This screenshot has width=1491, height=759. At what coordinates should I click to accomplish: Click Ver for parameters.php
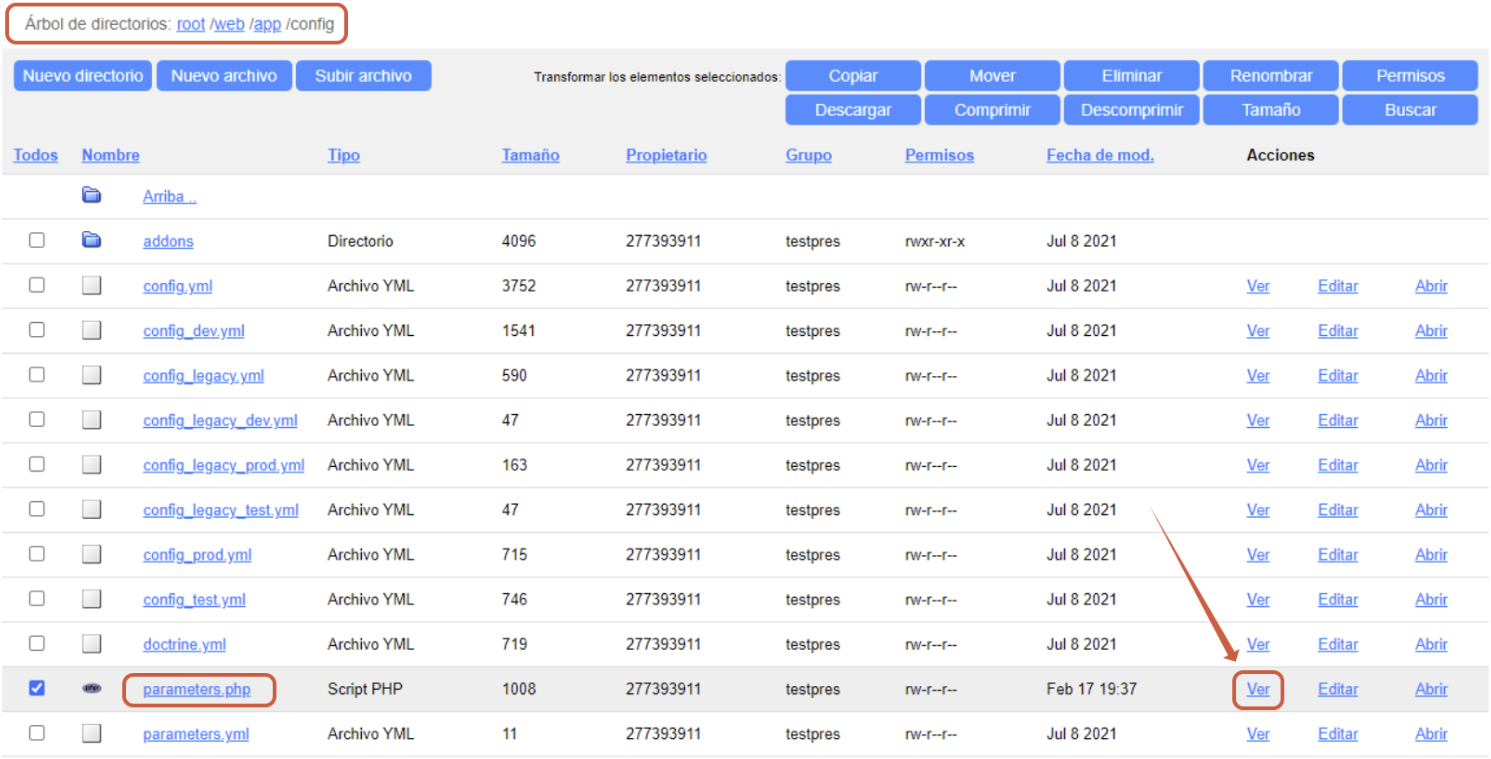coord(1258,689)
